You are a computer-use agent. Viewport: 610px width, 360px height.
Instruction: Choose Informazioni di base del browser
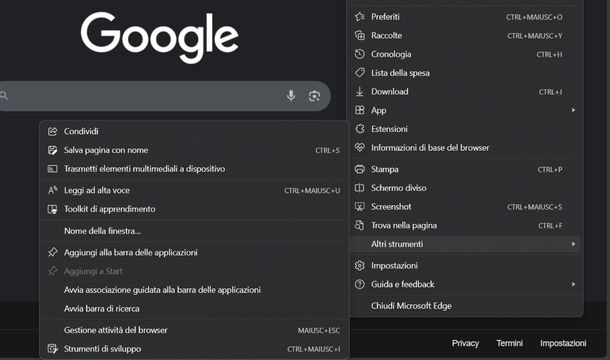(465, 148)
